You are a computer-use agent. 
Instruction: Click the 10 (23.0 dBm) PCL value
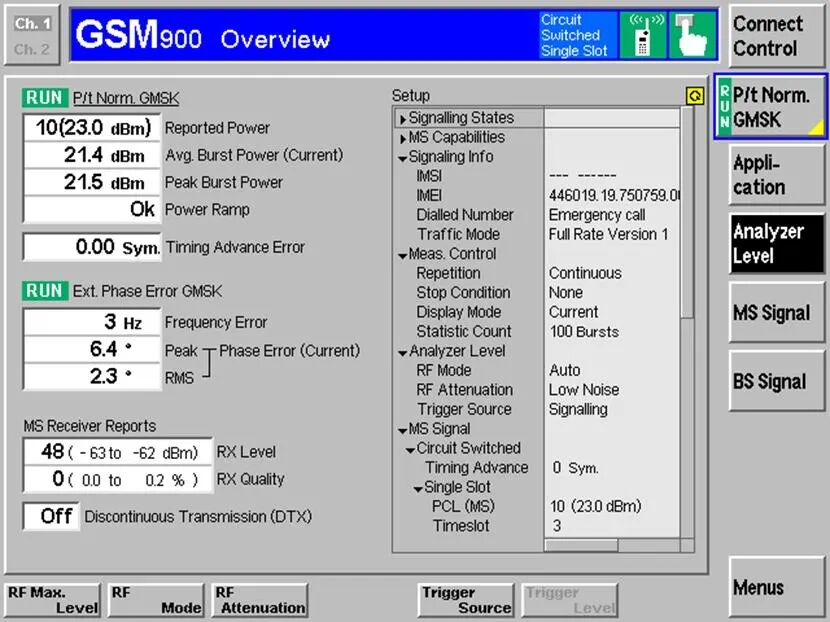pyautogui.click(x=596, y=507)
